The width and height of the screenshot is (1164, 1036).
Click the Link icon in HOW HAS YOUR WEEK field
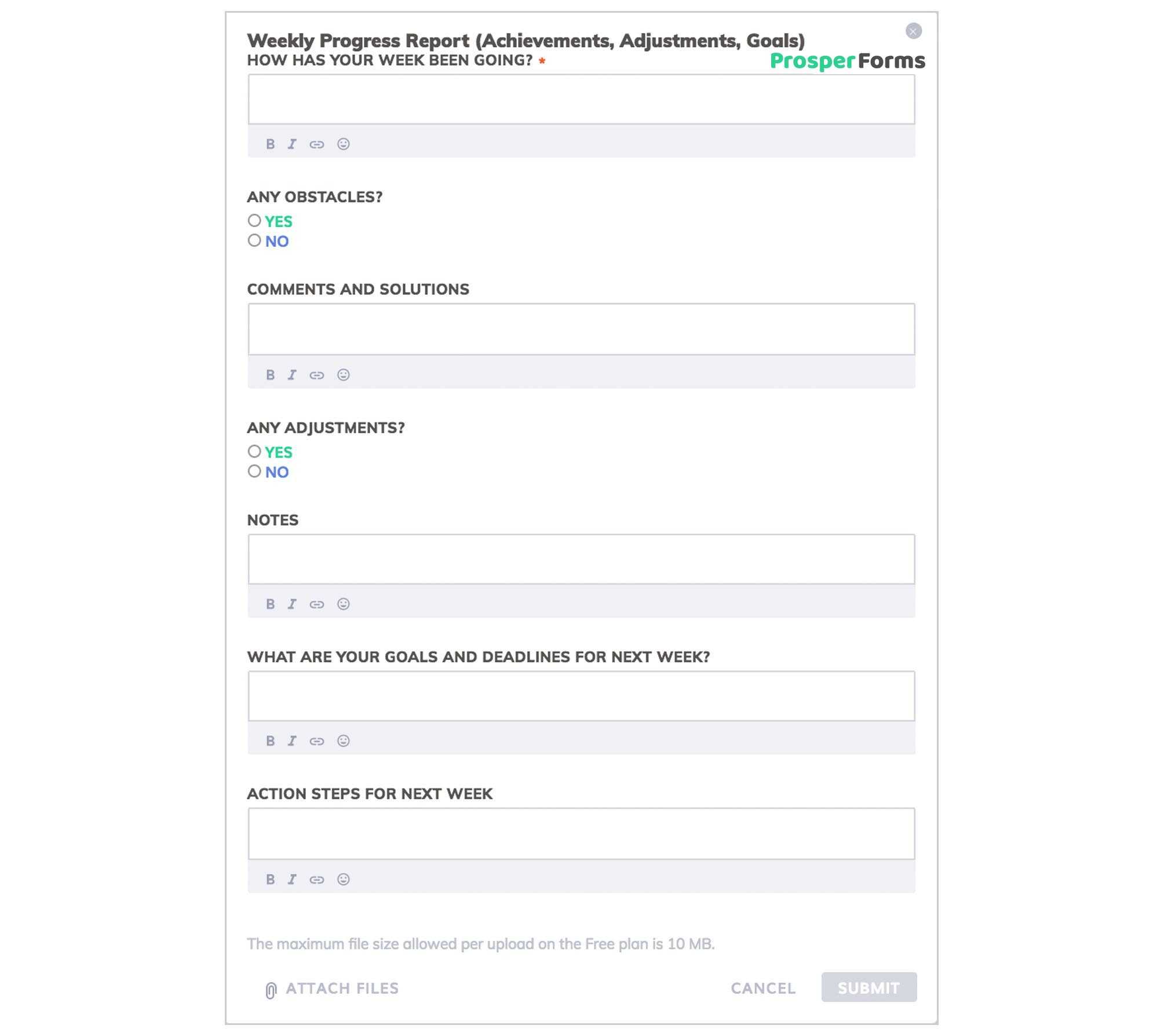[x=317, y=144]
